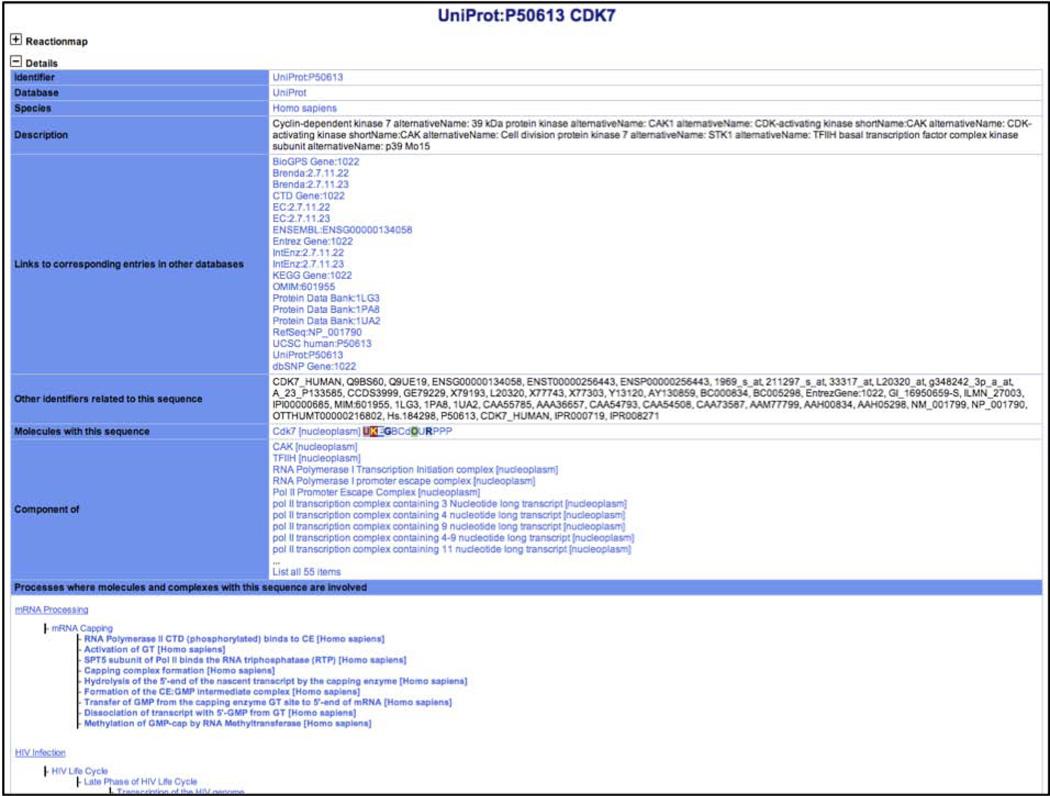Open the ENSEMBL:ENSG00000134058 link

click(x=342, y=230)
